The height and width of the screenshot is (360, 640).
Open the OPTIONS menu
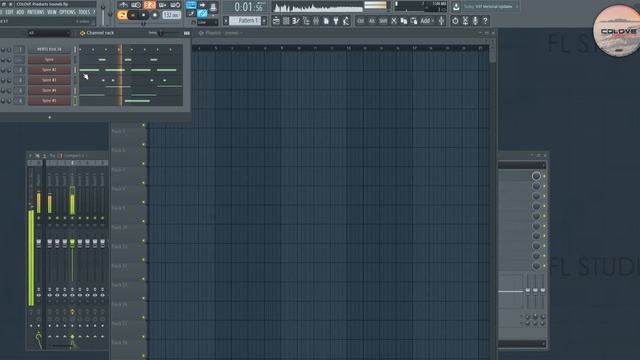click(x=67, y=12)
